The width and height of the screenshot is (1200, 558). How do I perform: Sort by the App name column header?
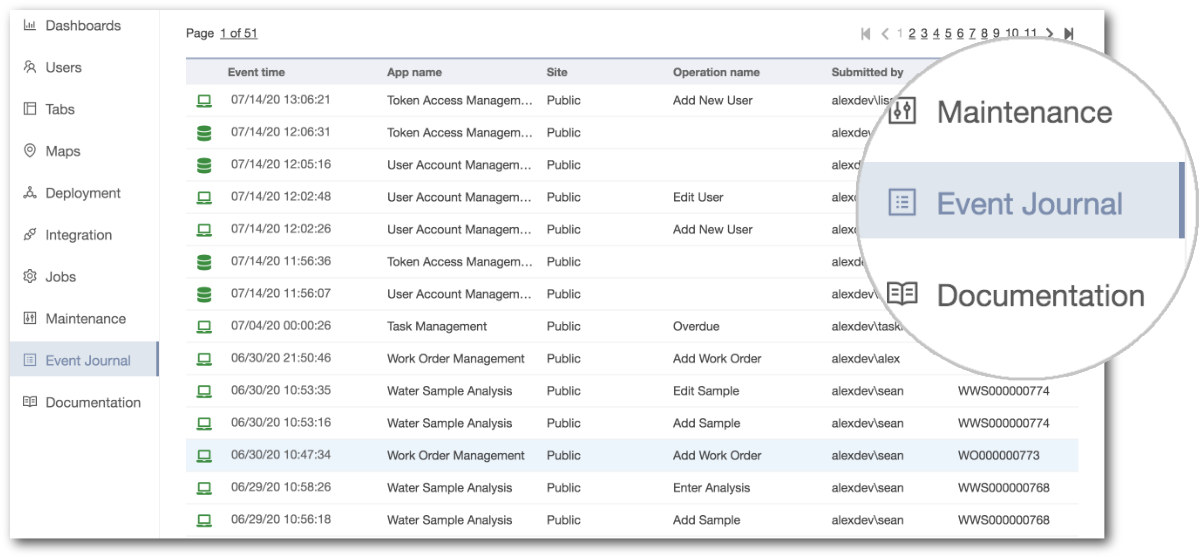click(414, 72)
